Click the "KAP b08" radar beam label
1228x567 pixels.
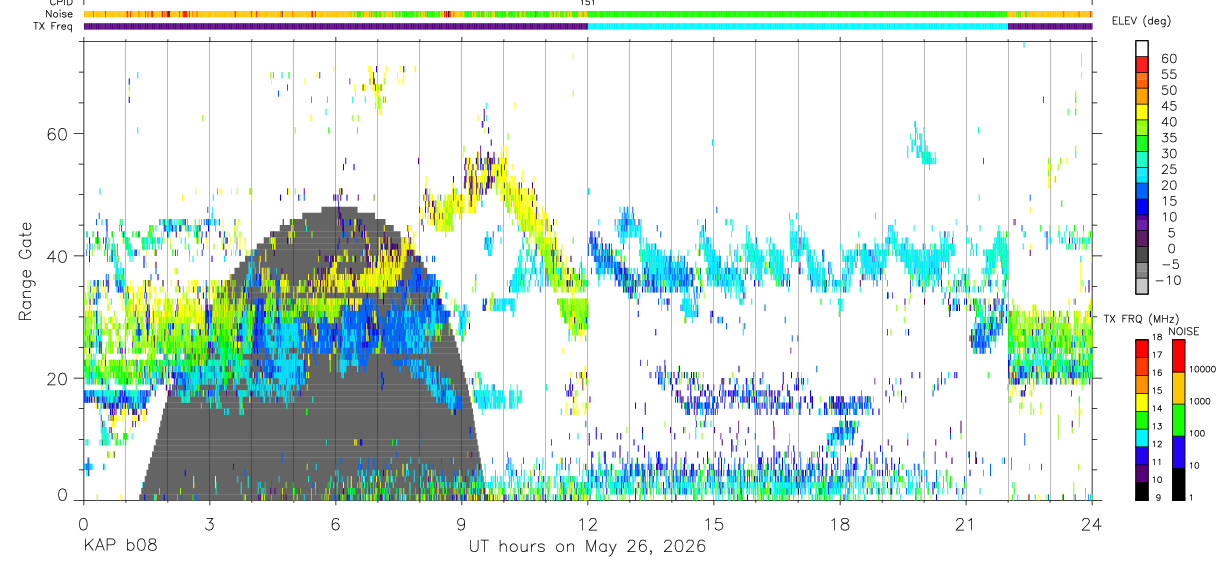tap(119, 547)
